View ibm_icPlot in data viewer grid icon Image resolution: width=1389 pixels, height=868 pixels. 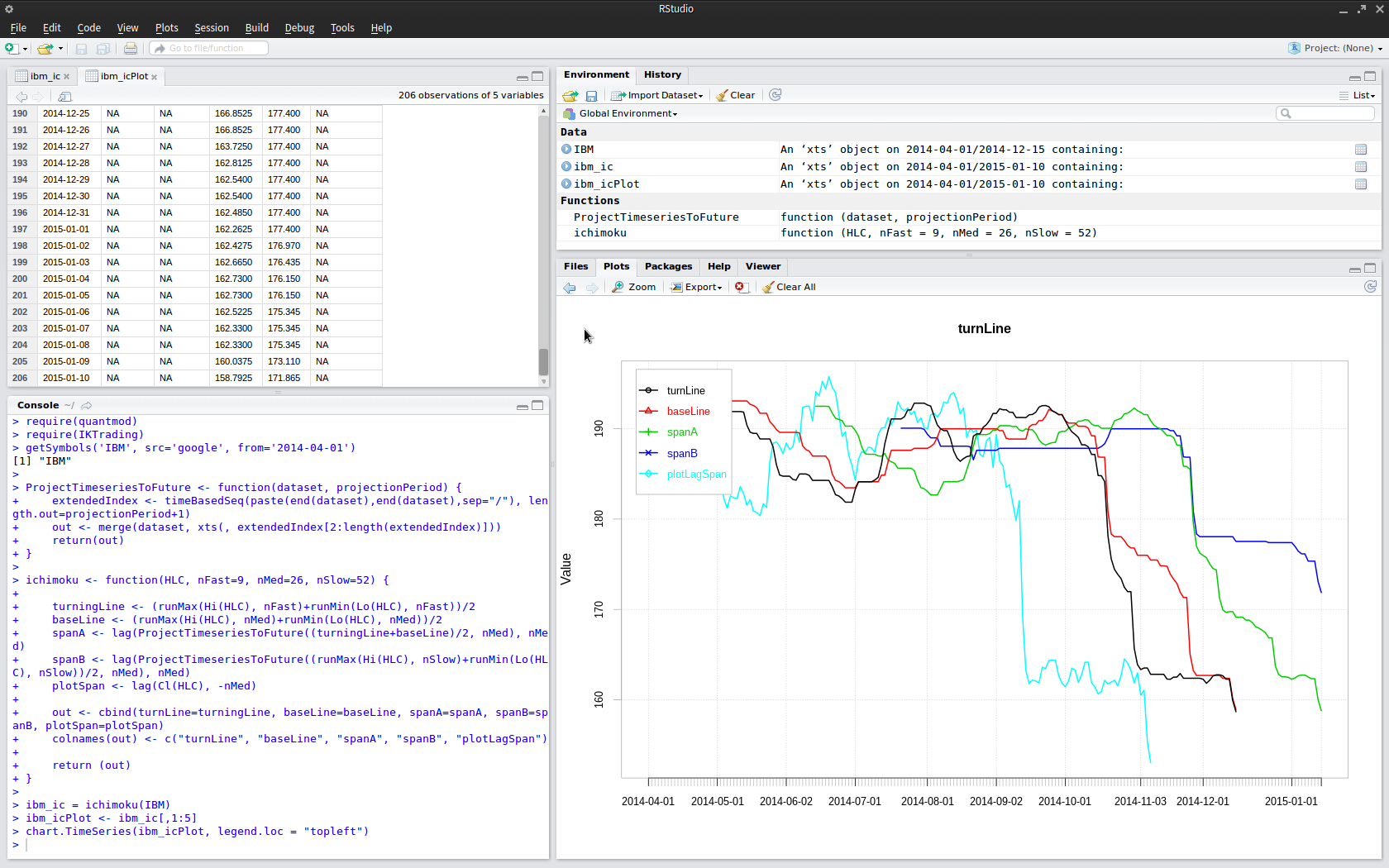pyautogui.click(x=1361, y=184)
